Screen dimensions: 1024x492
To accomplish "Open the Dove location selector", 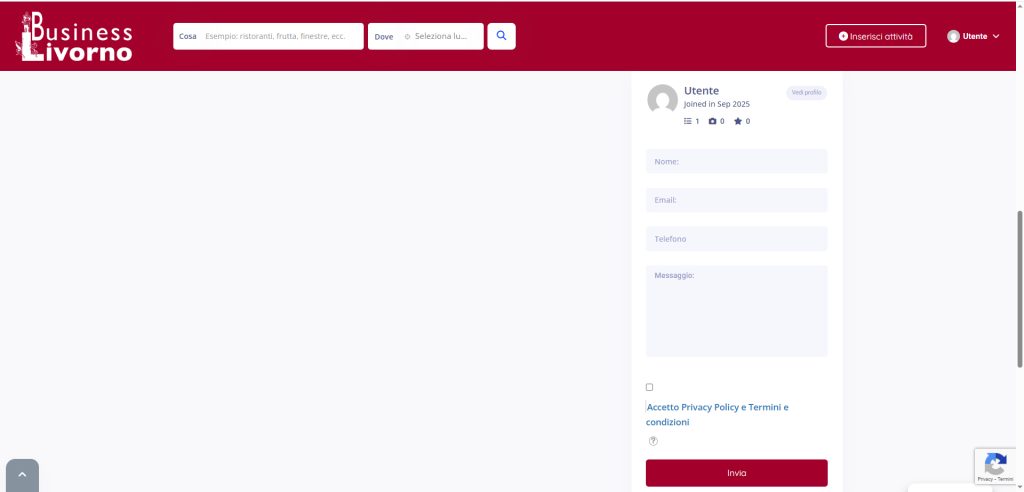I will click(x=438, y=36).
